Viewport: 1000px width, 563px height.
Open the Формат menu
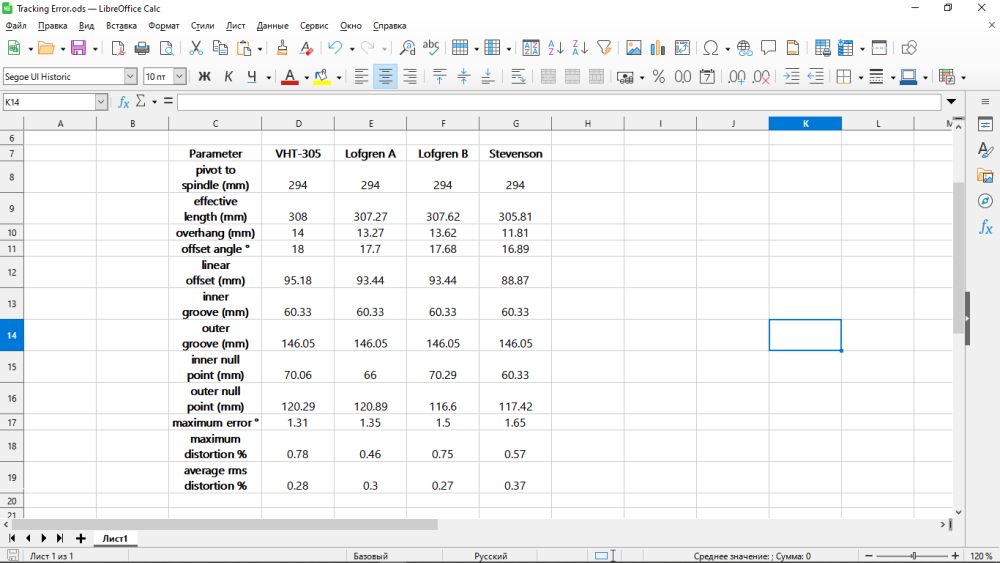164,25
